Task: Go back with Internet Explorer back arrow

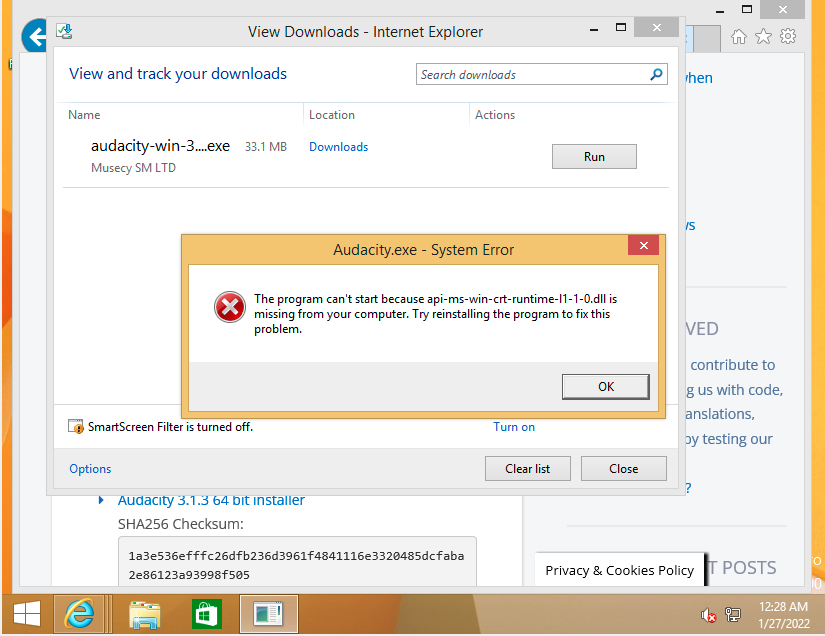Action: coord(35,37)
